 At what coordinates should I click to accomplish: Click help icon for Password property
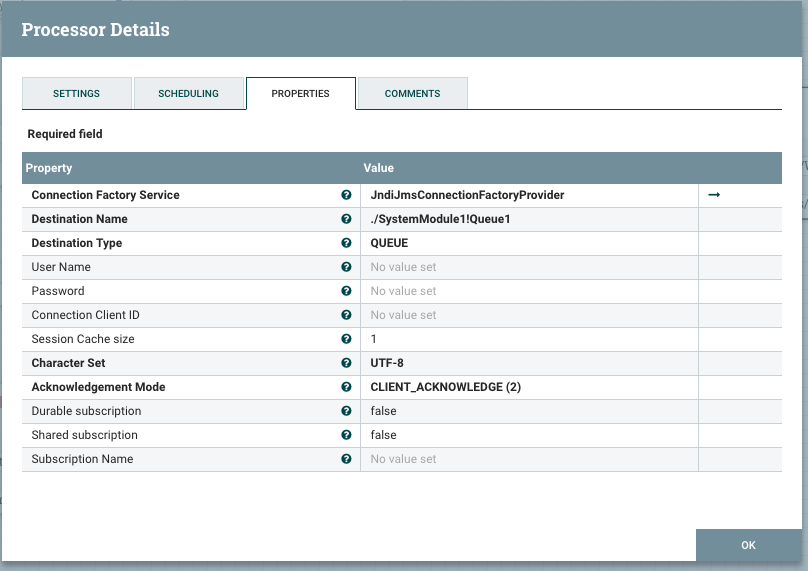346,291
